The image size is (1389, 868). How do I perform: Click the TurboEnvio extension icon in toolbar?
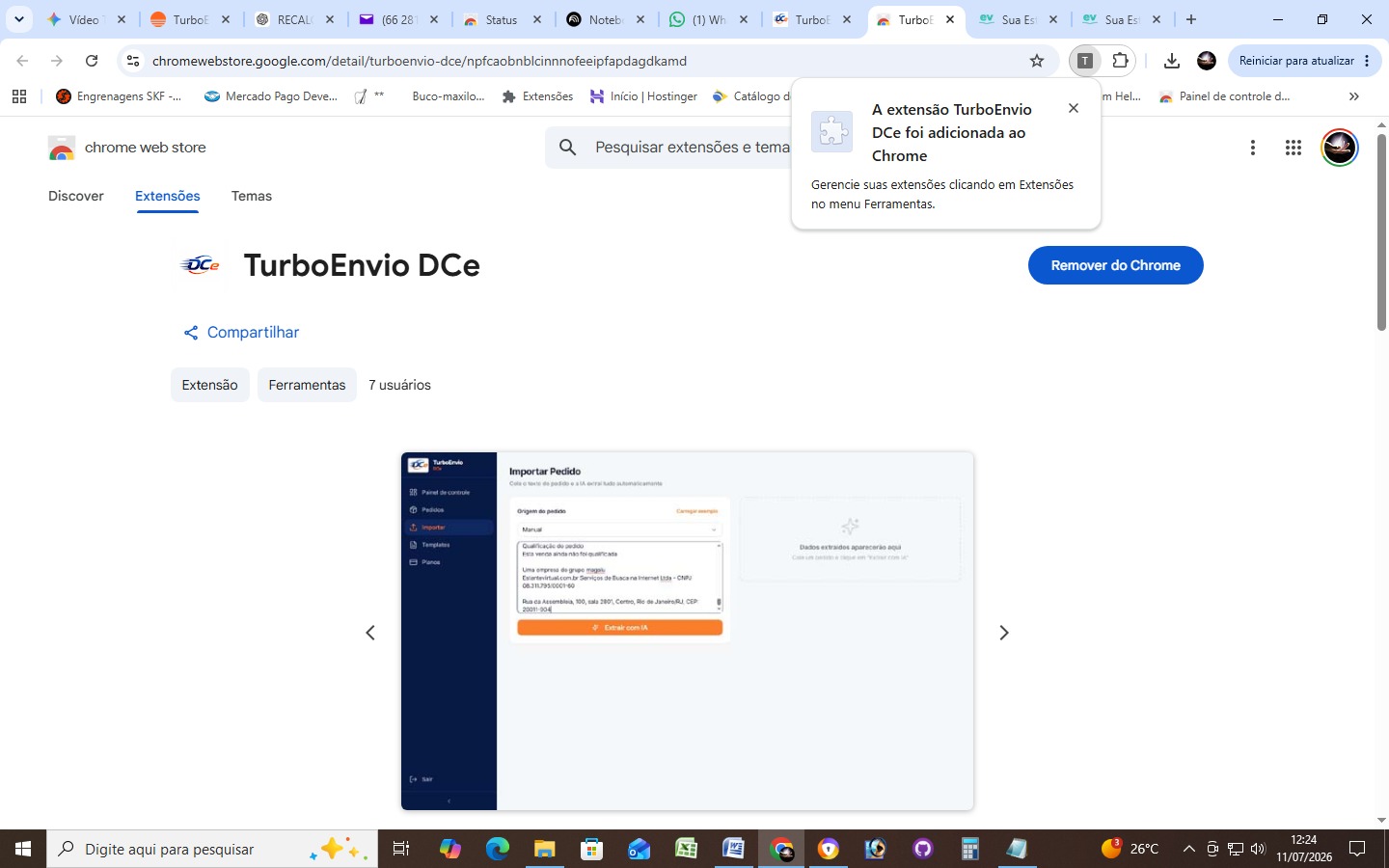(x=1085, y=61)
